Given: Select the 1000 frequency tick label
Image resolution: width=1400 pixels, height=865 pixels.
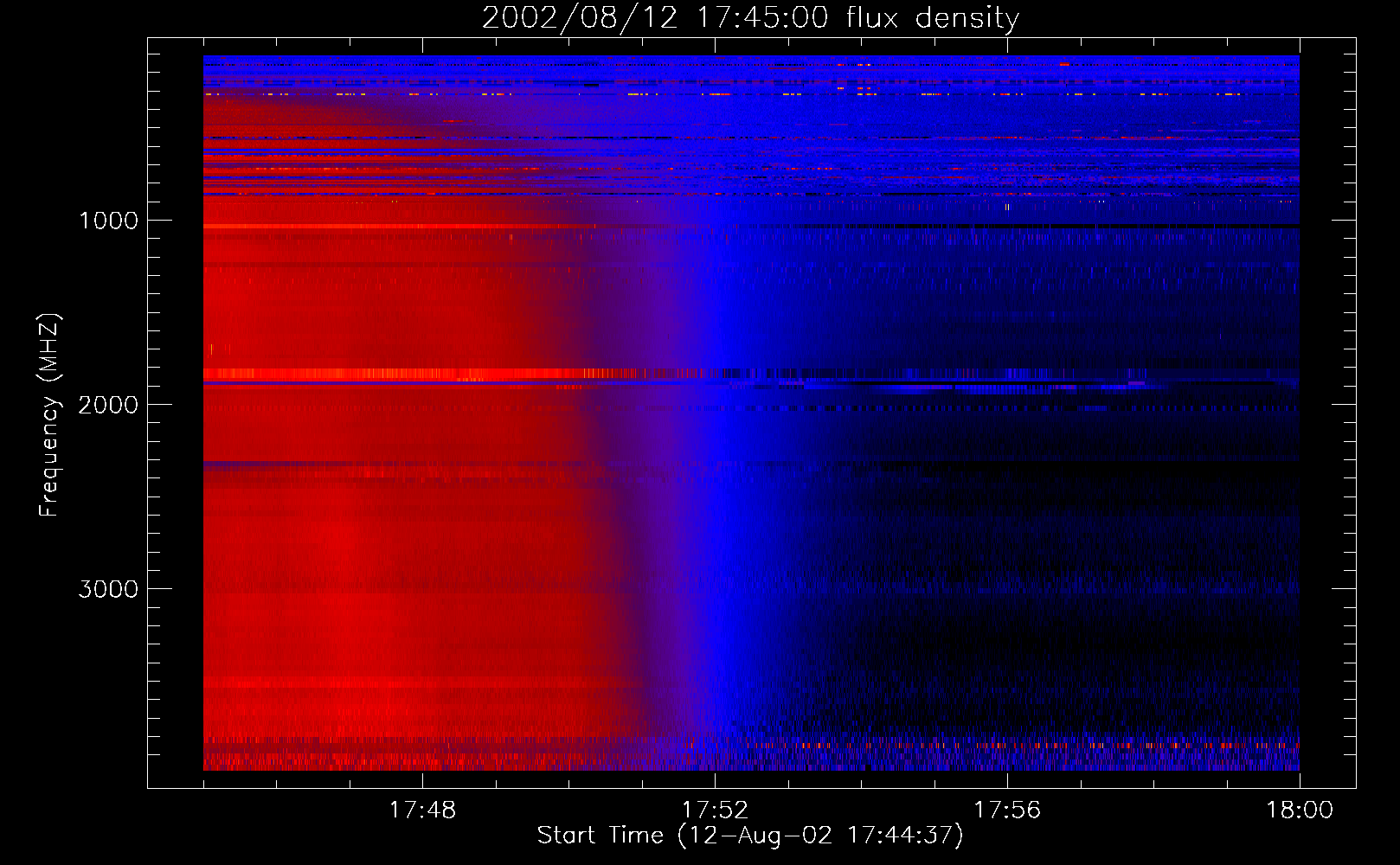Looking at the screenshot, I should [108, 221].
